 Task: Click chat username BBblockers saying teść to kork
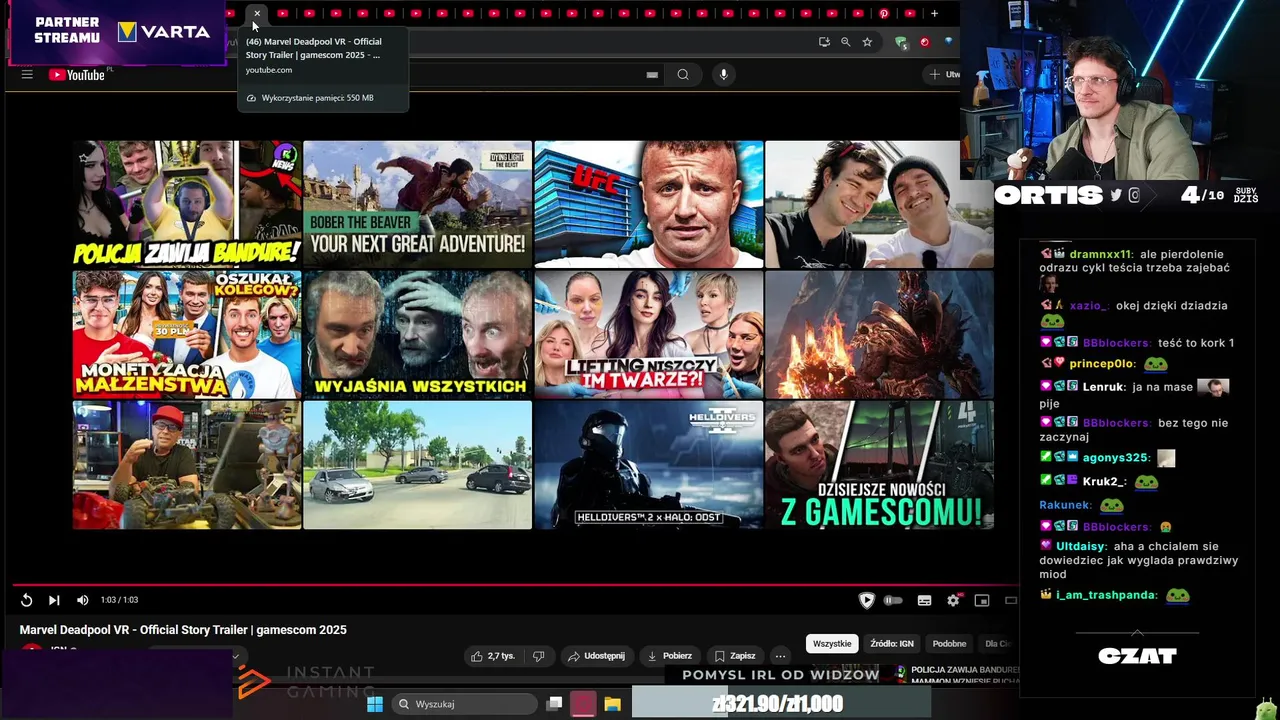[x=1116, y=343]
